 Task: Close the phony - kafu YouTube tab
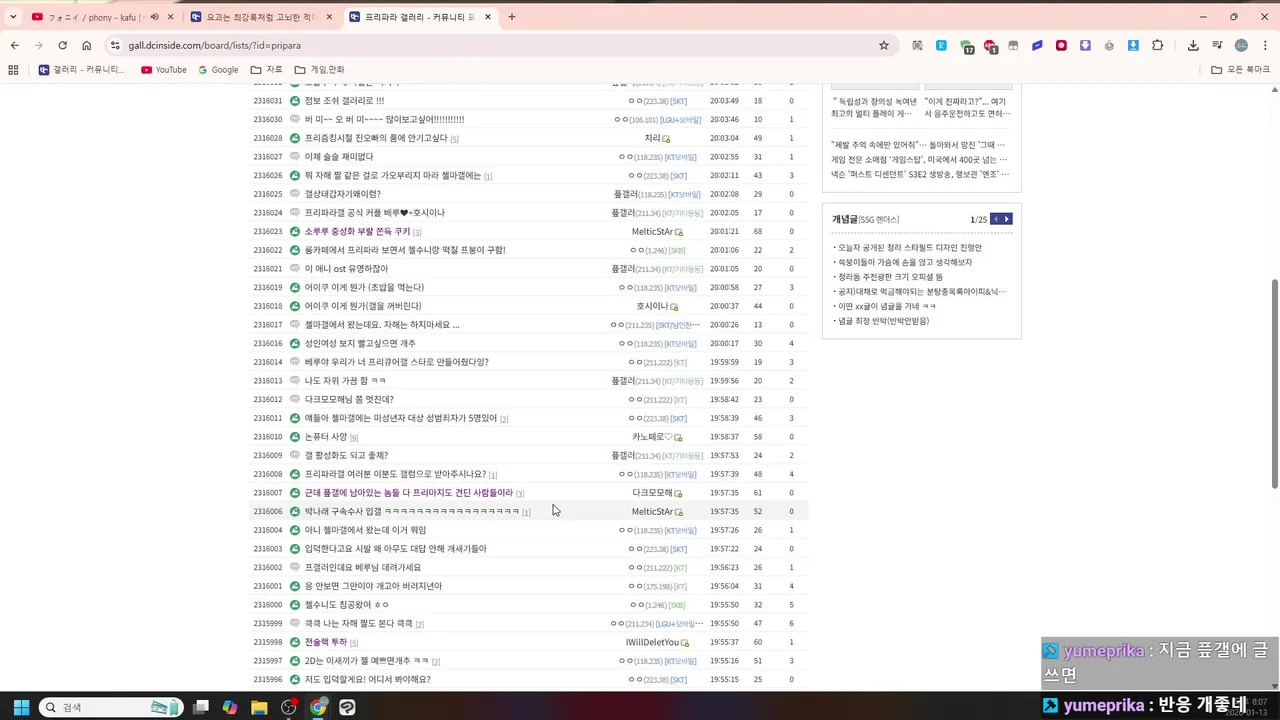[170, 17]
